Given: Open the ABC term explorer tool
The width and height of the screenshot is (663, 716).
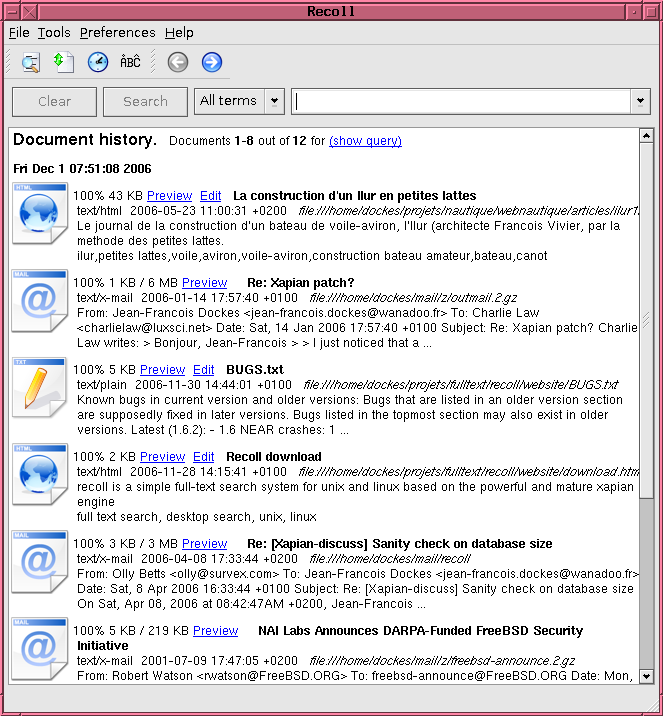Looking at the screenshot, I should pyautogui.click(x=130, y=62).
